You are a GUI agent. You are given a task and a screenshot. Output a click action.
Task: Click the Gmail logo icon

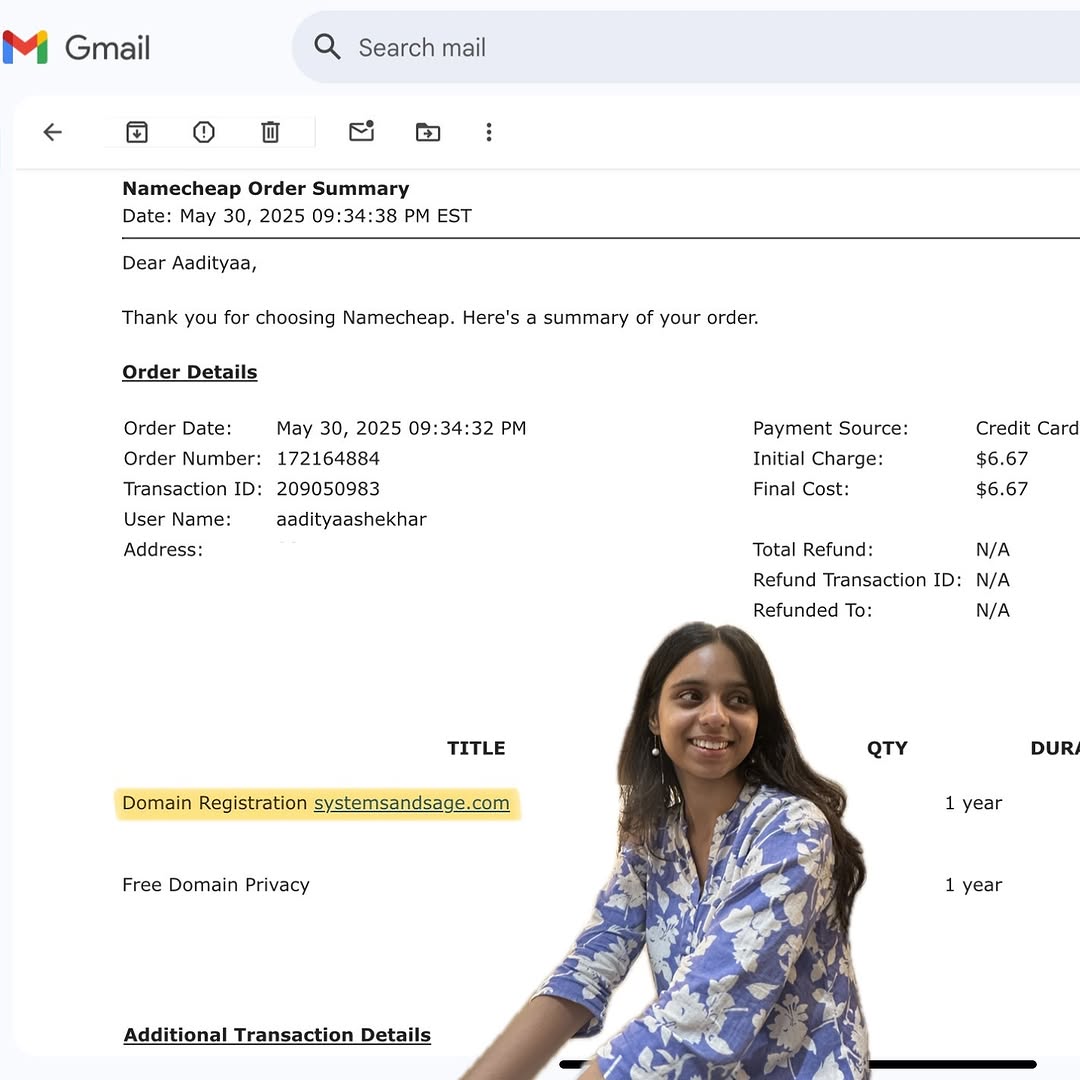point(25,47)
